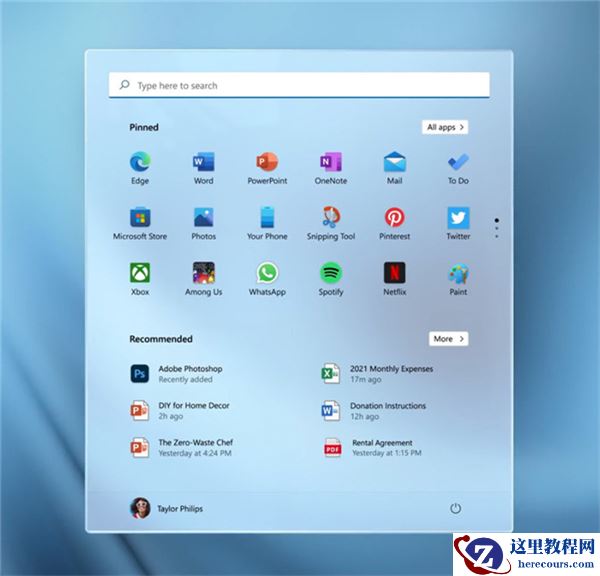Focus the Type here to search box
Screen dimensions: 600x576
click(299, 85)
